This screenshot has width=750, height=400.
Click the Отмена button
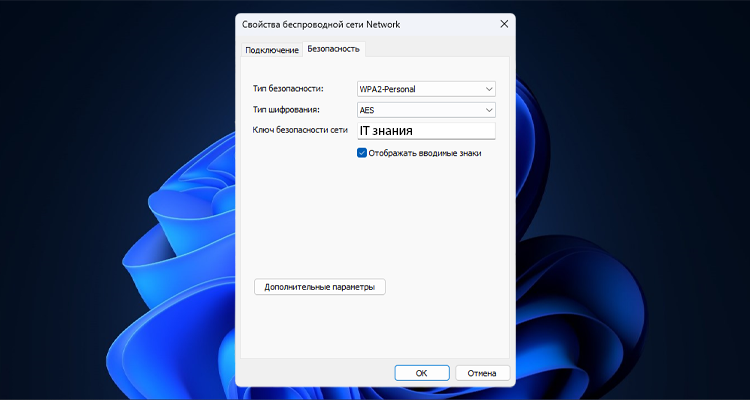tap(482, 373)
